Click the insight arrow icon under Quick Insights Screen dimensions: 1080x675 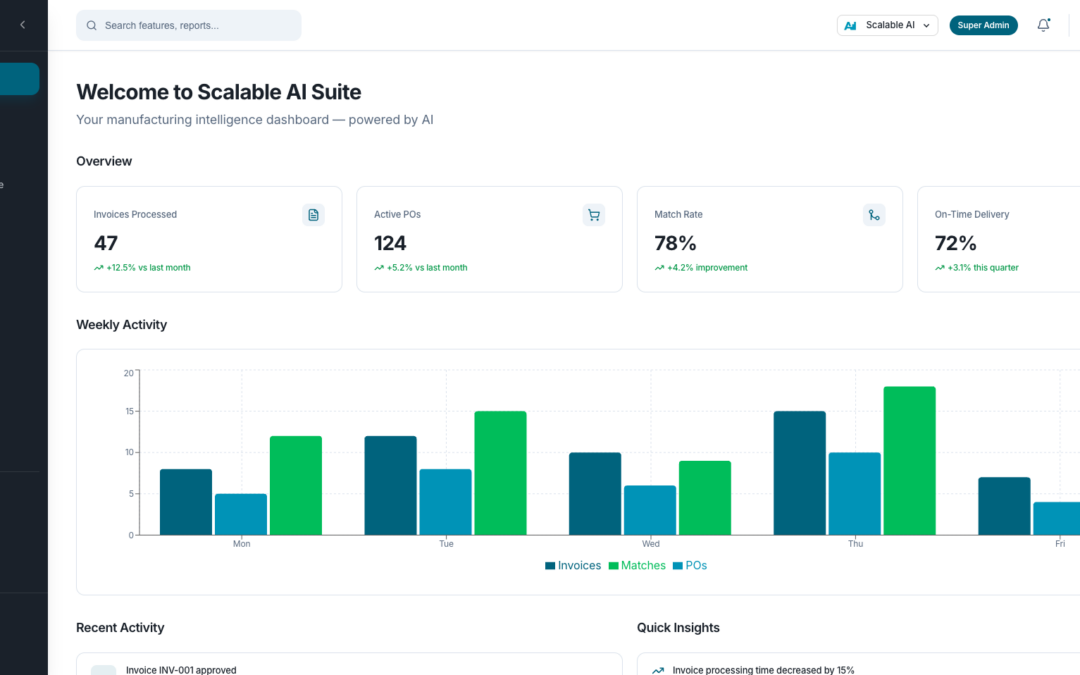pyautogui.click(x=657, y=669)
